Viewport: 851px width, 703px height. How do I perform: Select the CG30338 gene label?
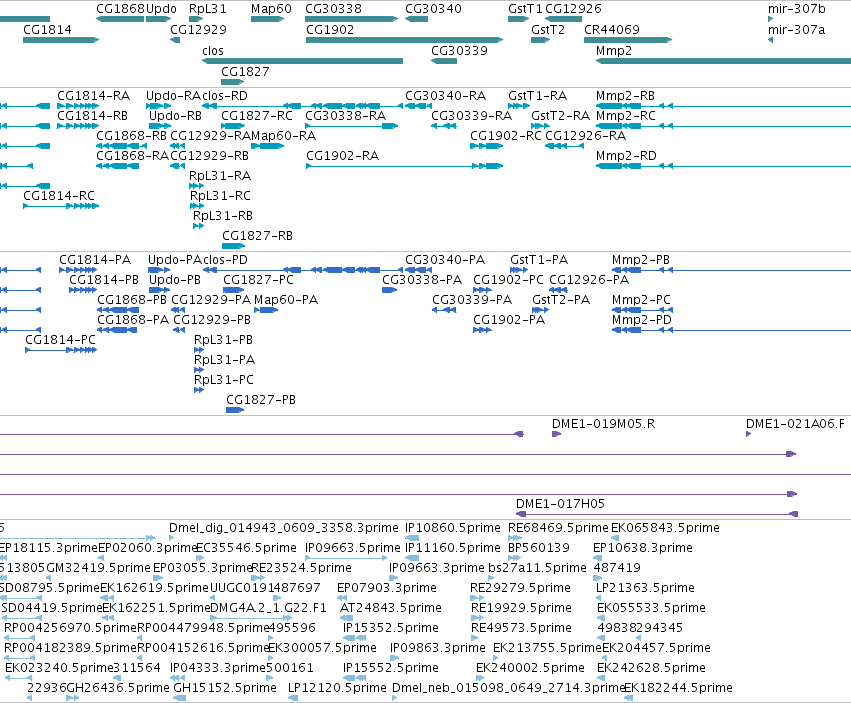333,9
